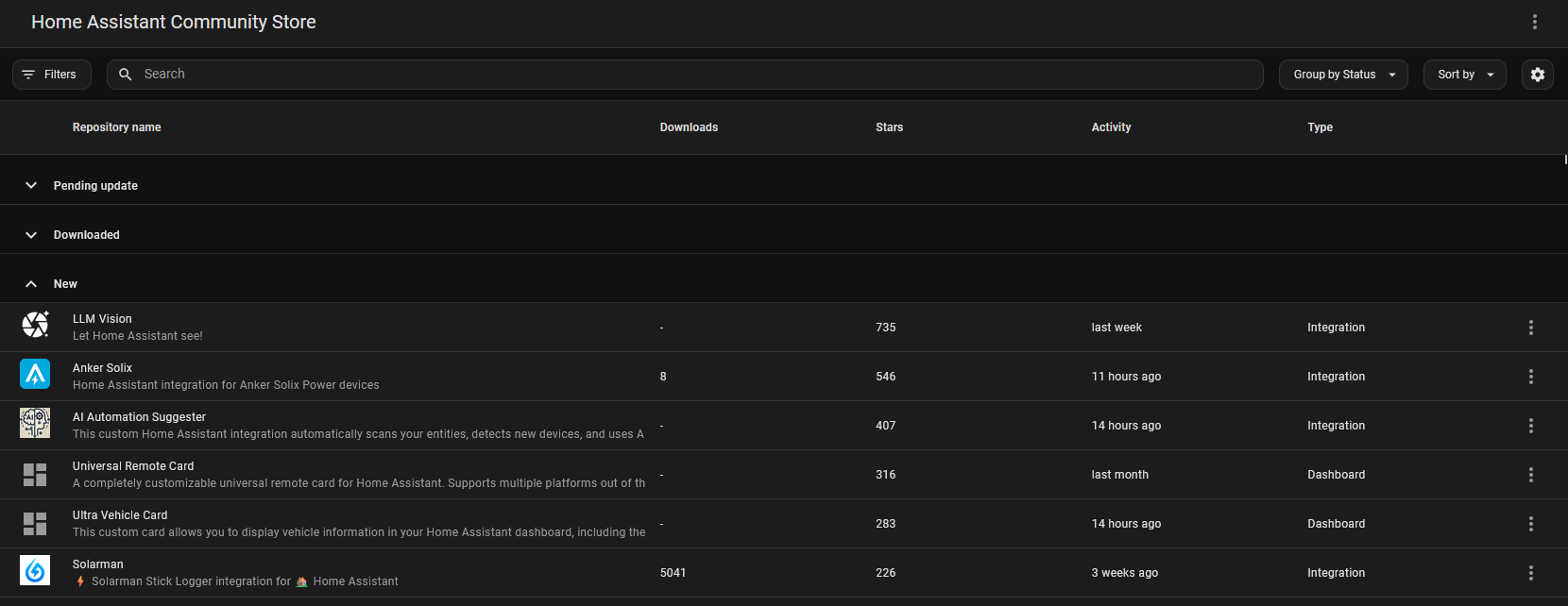
Task: Open the options menu for LLM Vision
Action: pos(1530,328)
